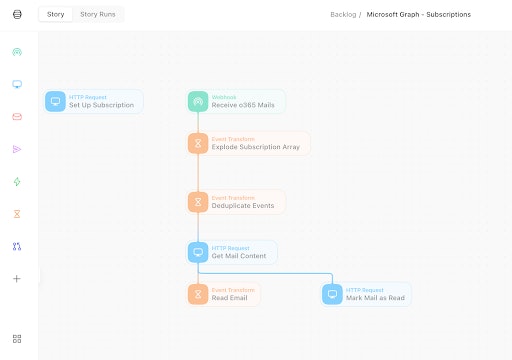Image resolution: width=512 pixels, height=360 pixels.
Task: Select the Receive o365 Mails webhook node
Action: pyautogui.click(x=236, y=101)
